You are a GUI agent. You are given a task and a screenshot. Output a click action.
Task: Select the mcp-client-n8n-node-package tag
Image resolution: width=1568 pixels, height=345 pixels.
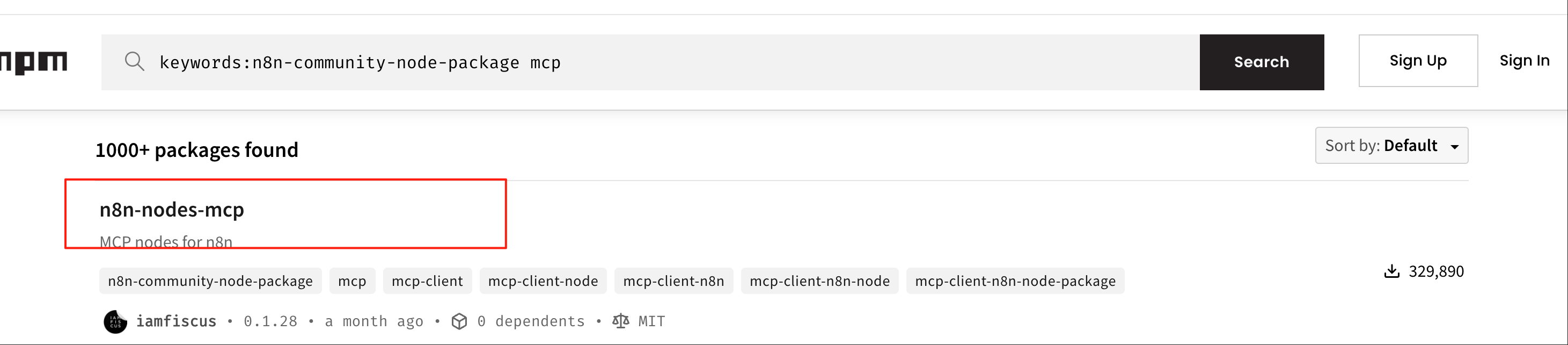[x=1015, y=281]
